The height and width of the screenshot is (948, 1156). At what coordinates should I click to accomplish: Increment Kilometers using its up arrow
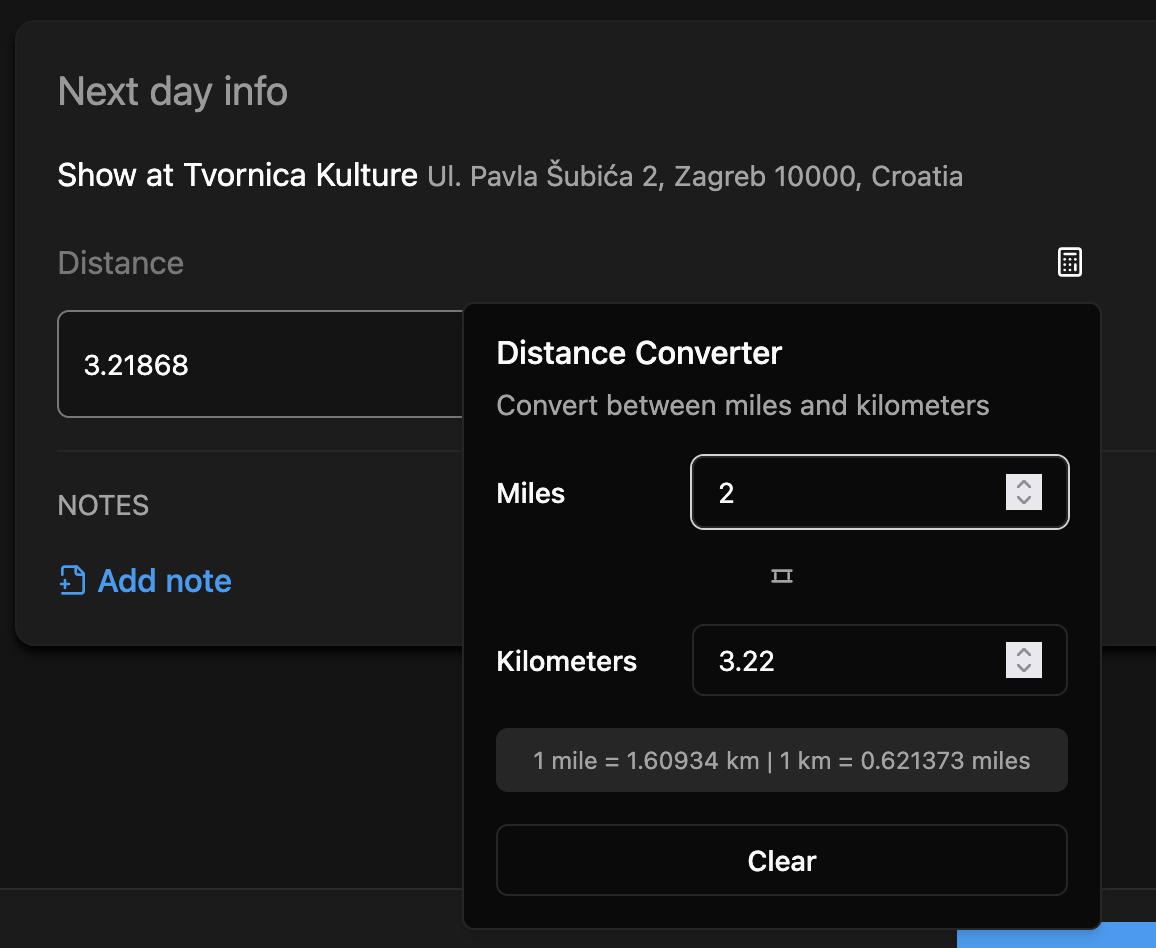[x=1023, y=653]
